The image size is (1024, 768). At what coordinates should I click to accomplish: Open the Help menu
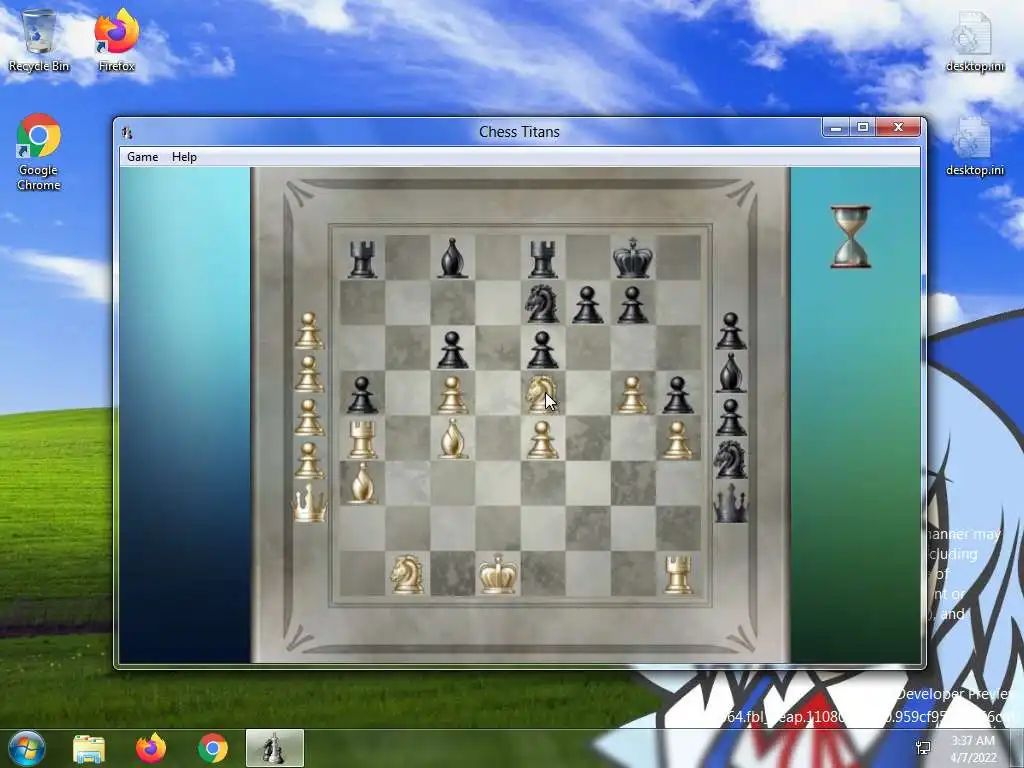point(184,157)
